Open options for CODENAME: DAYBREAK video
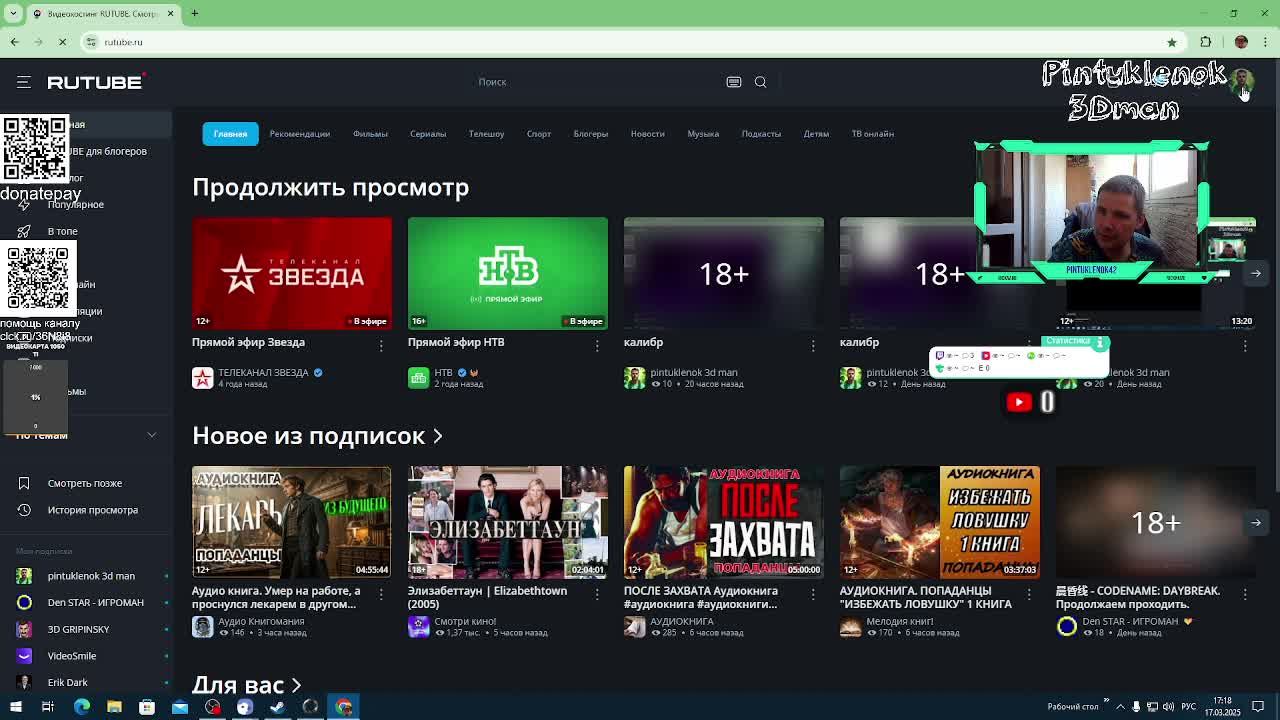 pyautogui.click(x=1245, y=594)
